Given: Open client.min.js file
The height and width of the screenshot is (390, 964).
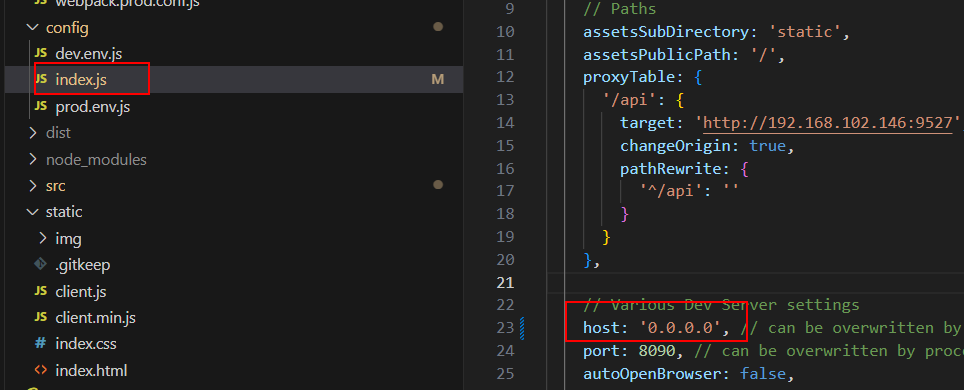Looking at the screenshot, I should pos(95,318).
